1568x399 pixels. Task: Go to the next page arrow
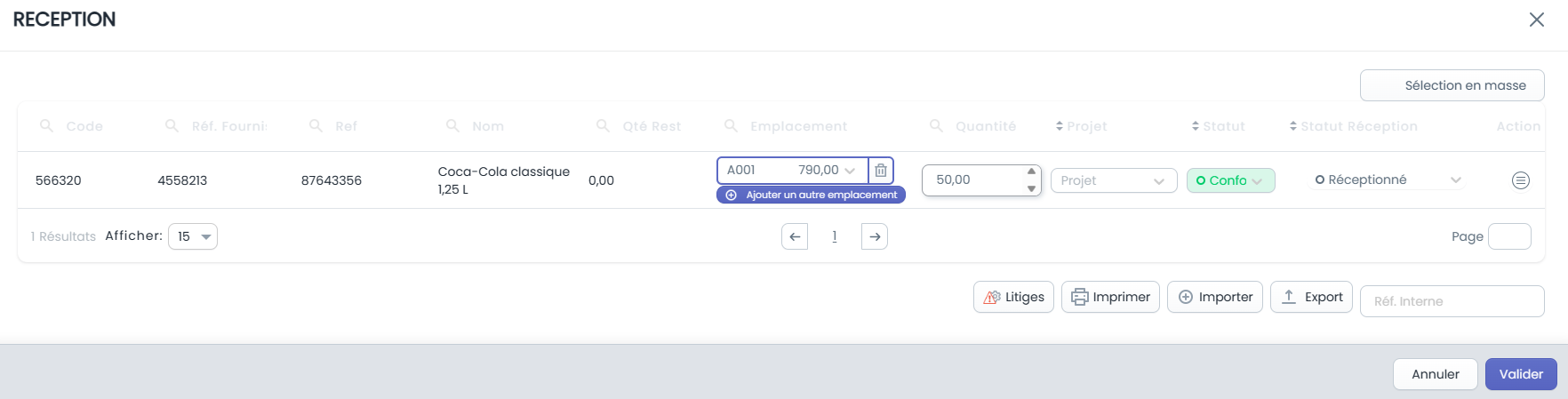875,236
